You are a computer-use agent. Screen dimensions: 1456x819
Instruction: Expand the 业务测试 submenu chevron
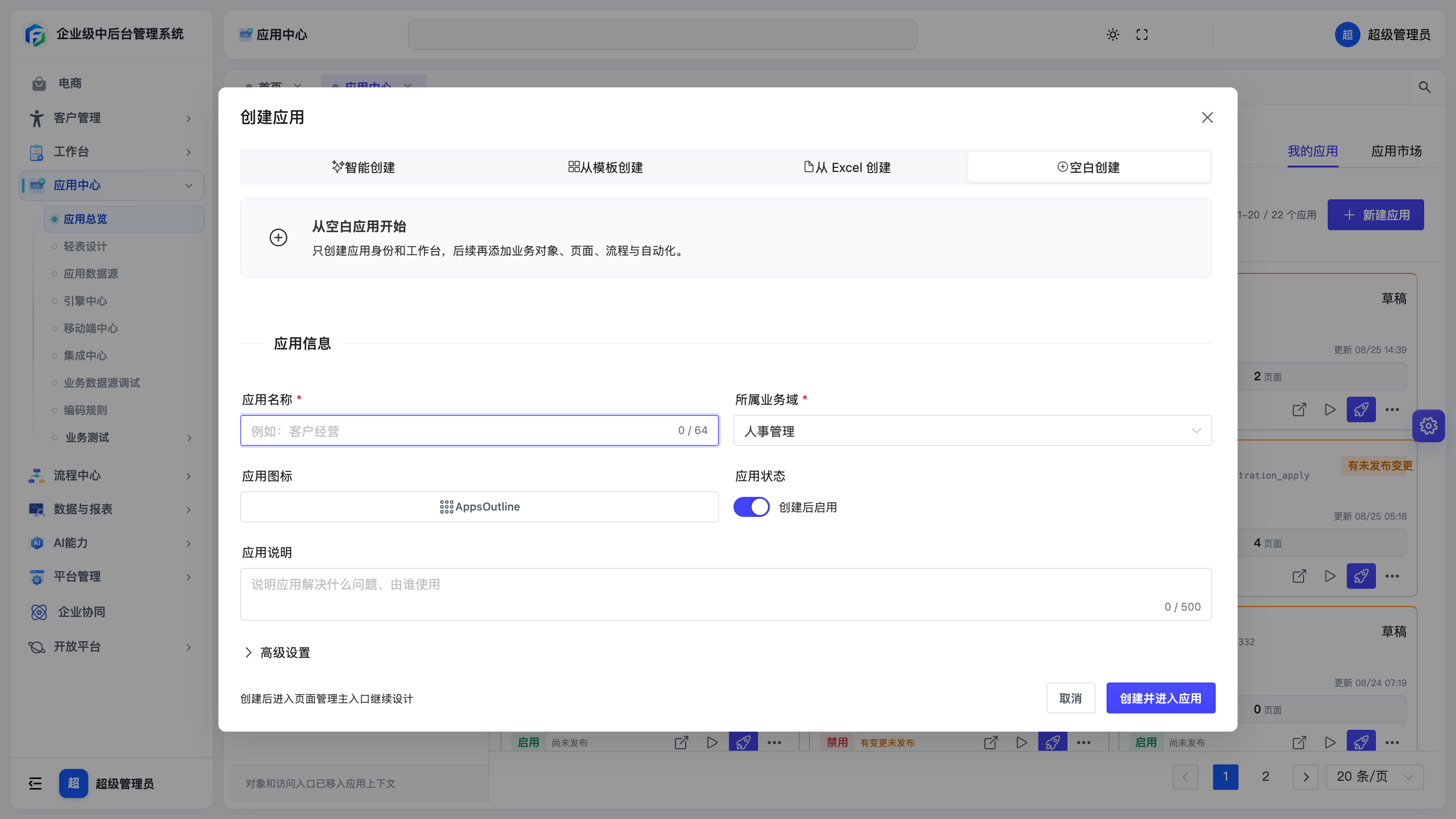[189, 438]
